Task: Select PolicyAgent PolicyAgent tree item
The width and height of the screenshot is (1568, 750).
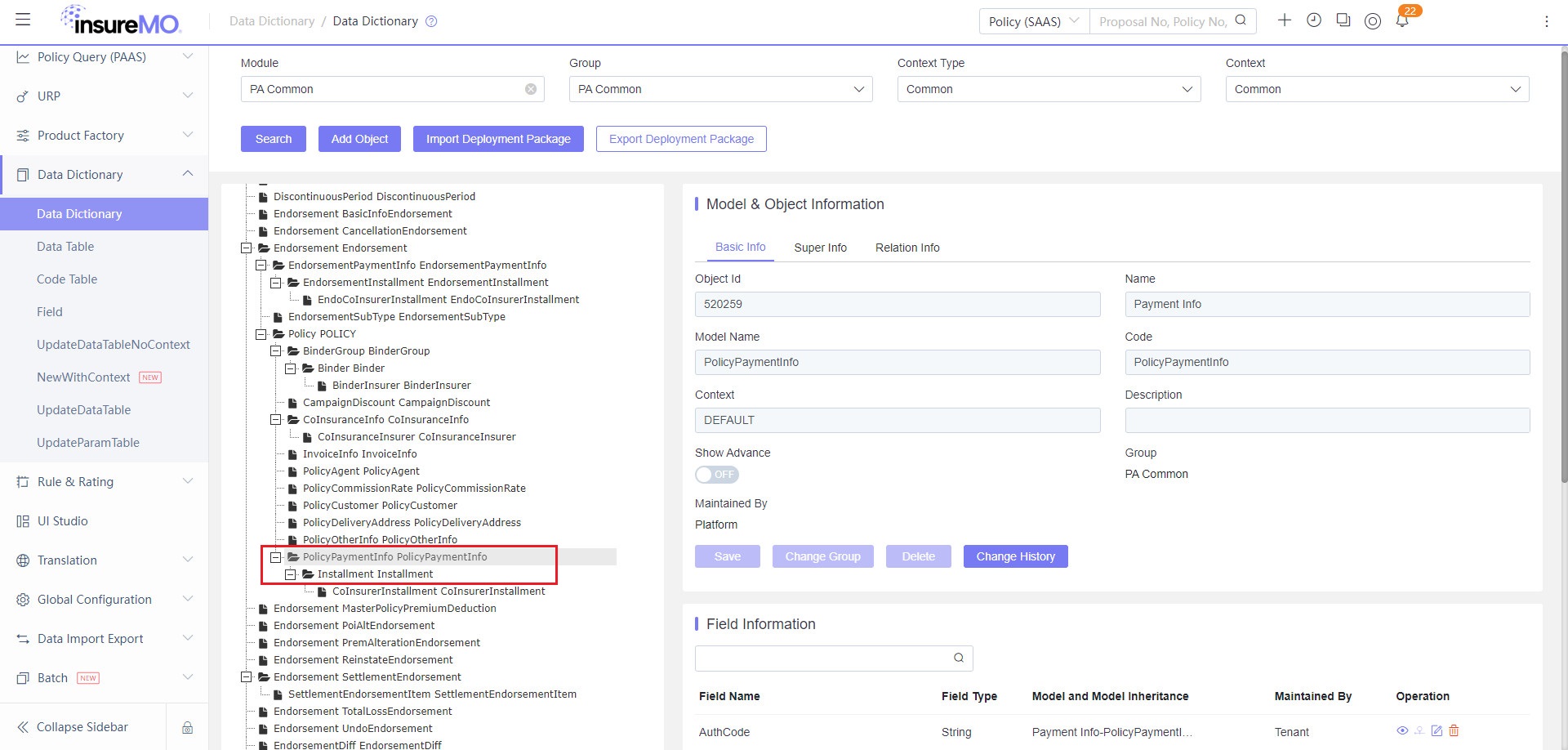Action: pyautogui.click(x=361, y=471)
